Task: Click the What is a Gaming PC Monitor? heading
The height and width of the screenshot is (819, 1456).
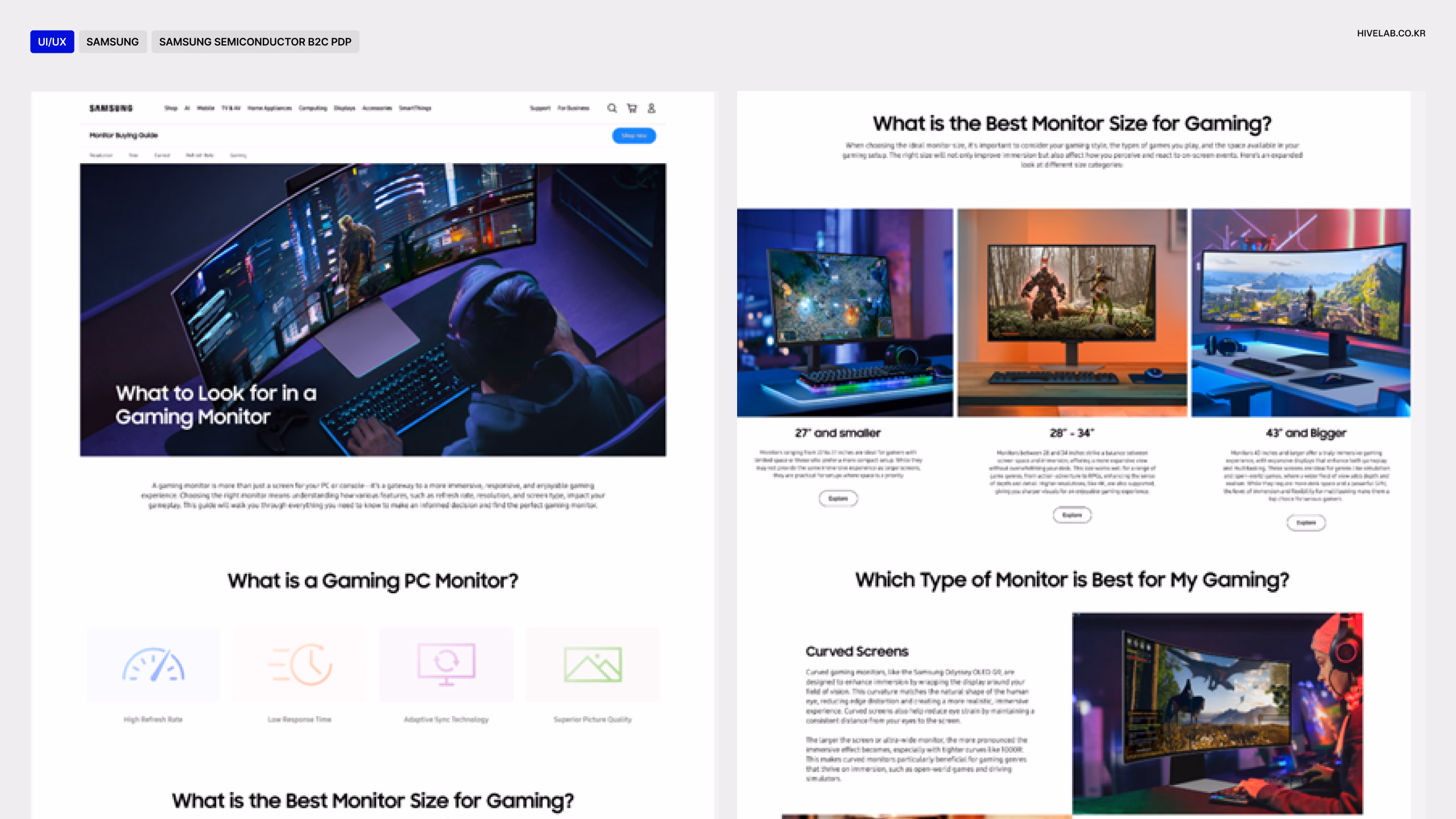Action: 373,581
